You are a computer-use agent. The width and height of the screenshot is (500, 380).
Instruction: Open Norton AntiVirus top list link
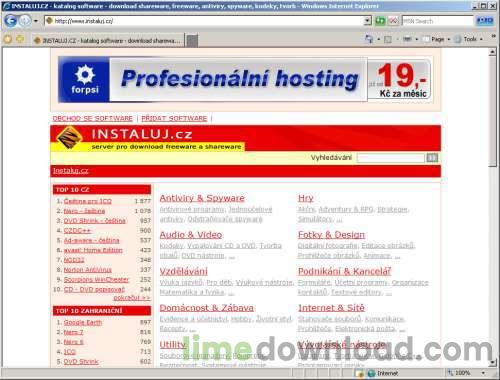click(x=88, y=270)
